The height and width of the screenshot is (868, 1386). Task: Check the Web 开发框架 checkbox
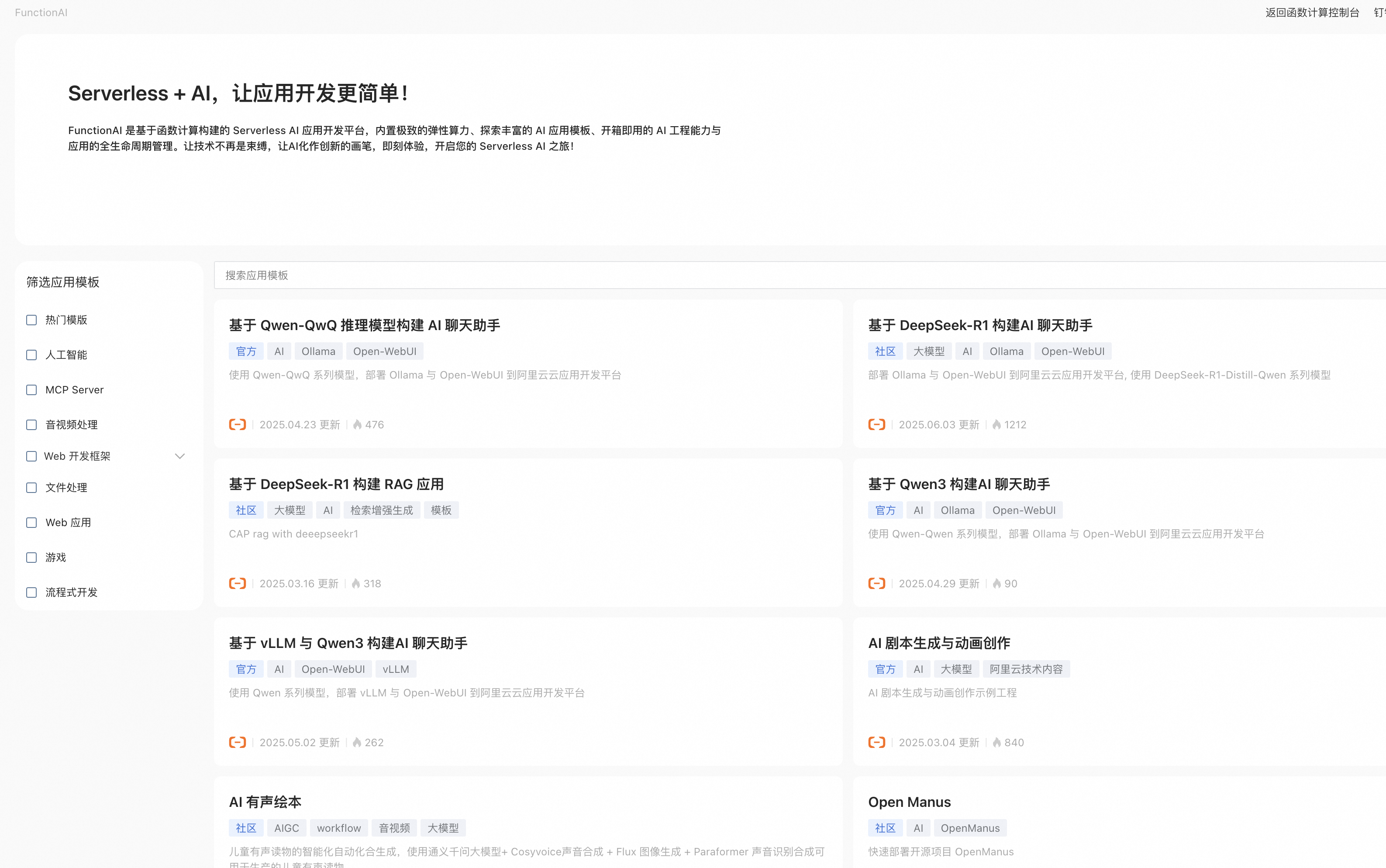click(x=31, y=456)
